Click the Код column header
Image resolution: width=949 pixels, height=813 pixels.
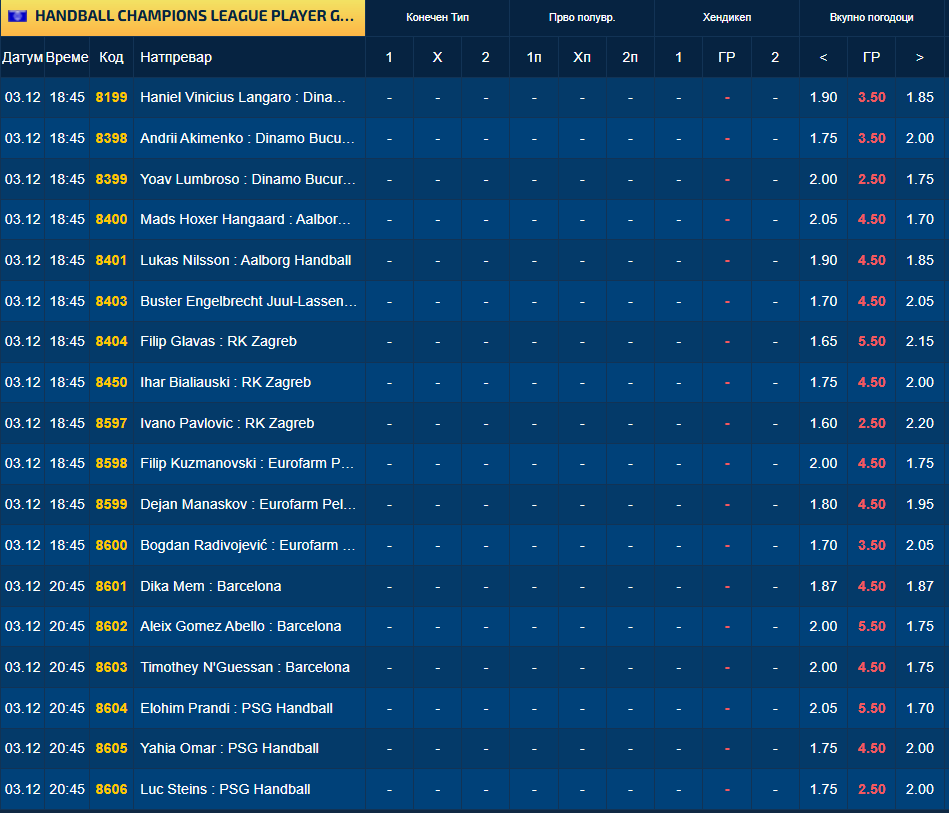click(x=111, y=57)
